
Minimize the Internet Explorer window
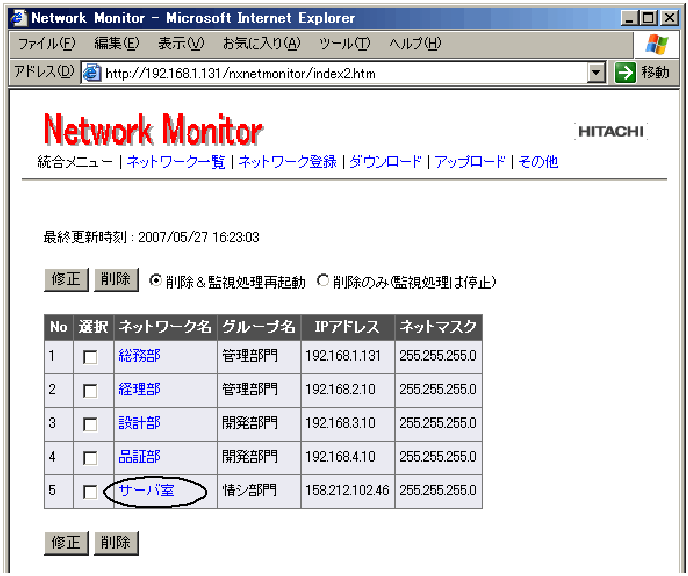pyautogui.click(x=630, y=18)
